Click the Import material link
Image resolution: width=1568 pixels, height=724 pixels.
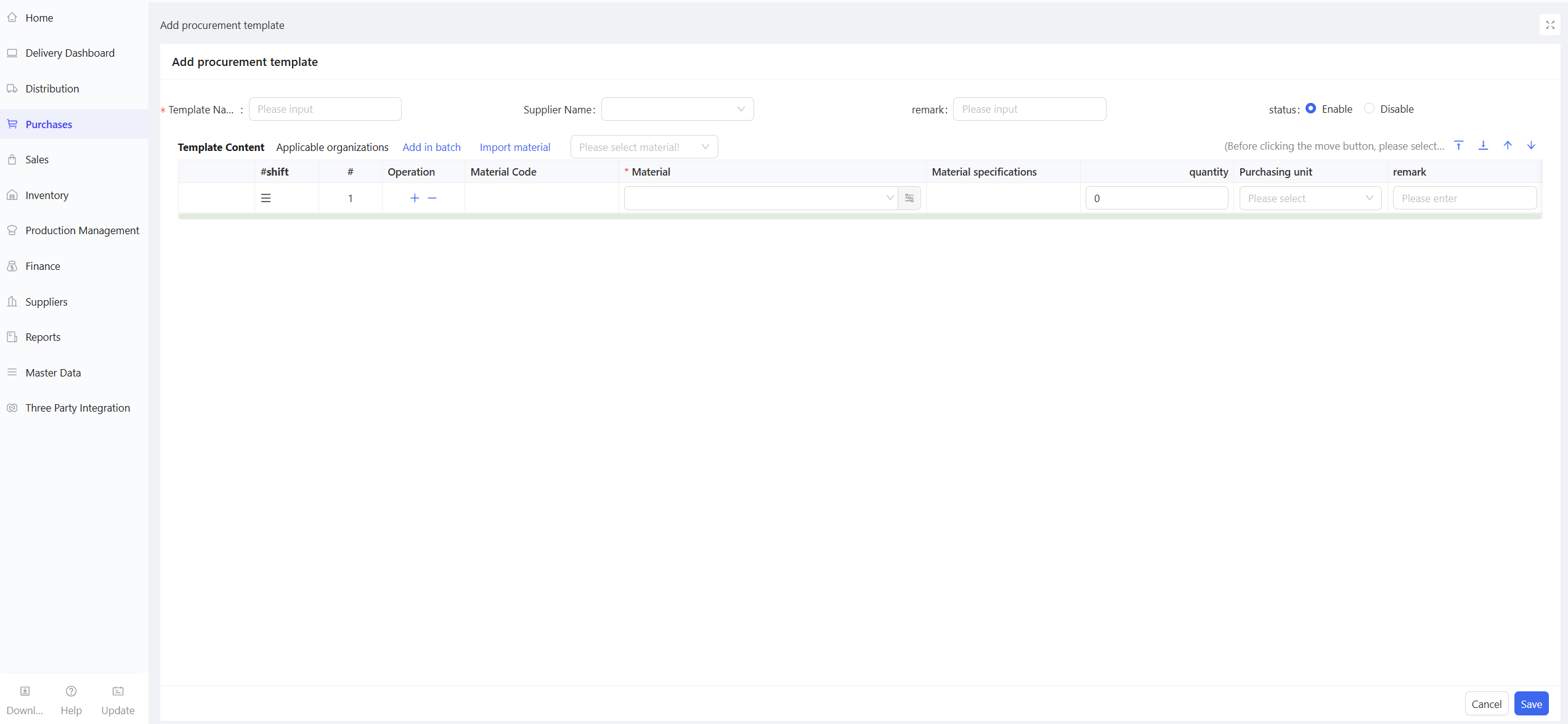click(514, 147)
